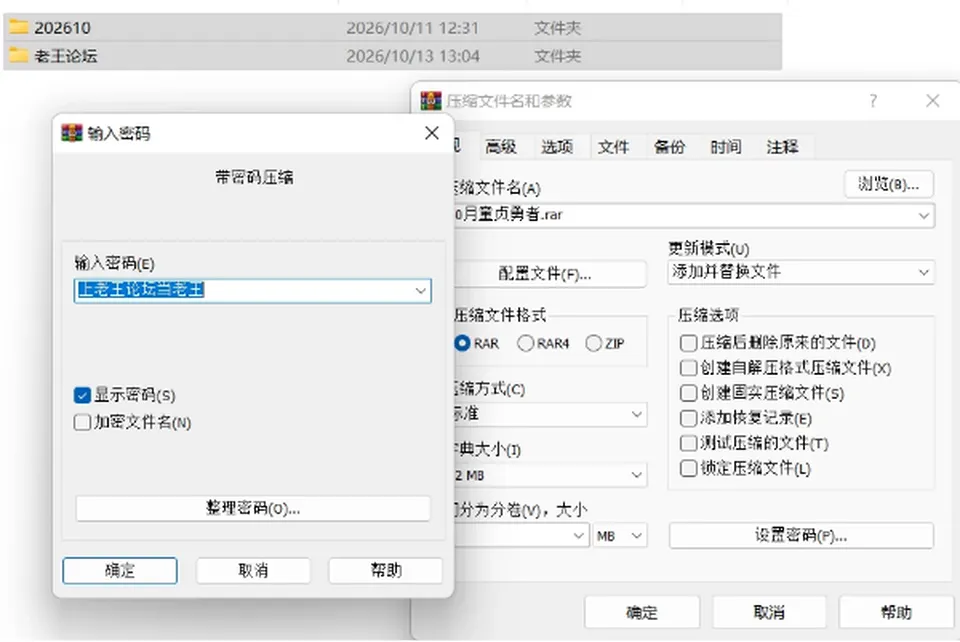Select the RAR format radio button

tap(462, 343)
